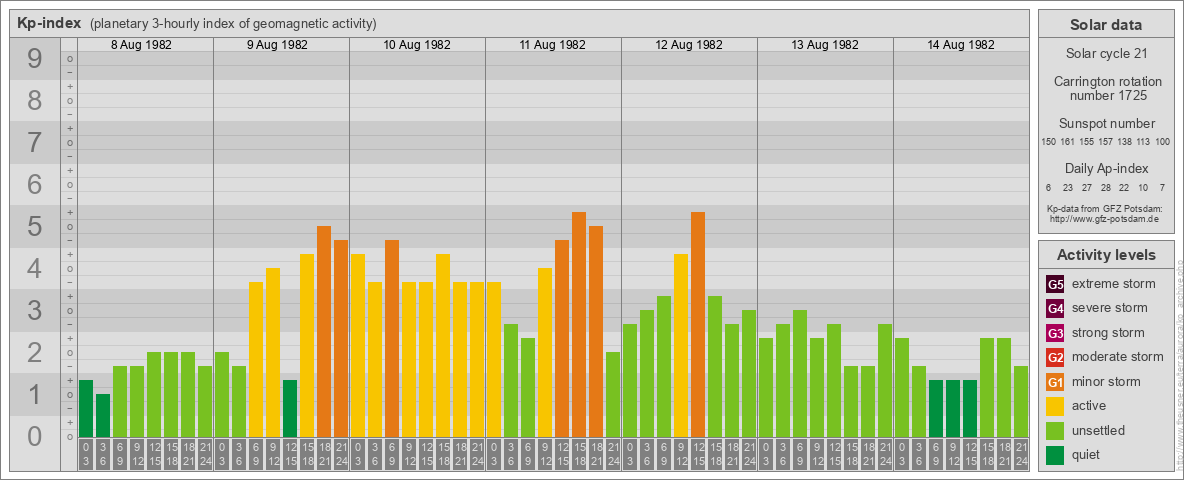Click the extreme storm legend label
Screen dimensions: 1184x480
click(x=1114, y=284)
